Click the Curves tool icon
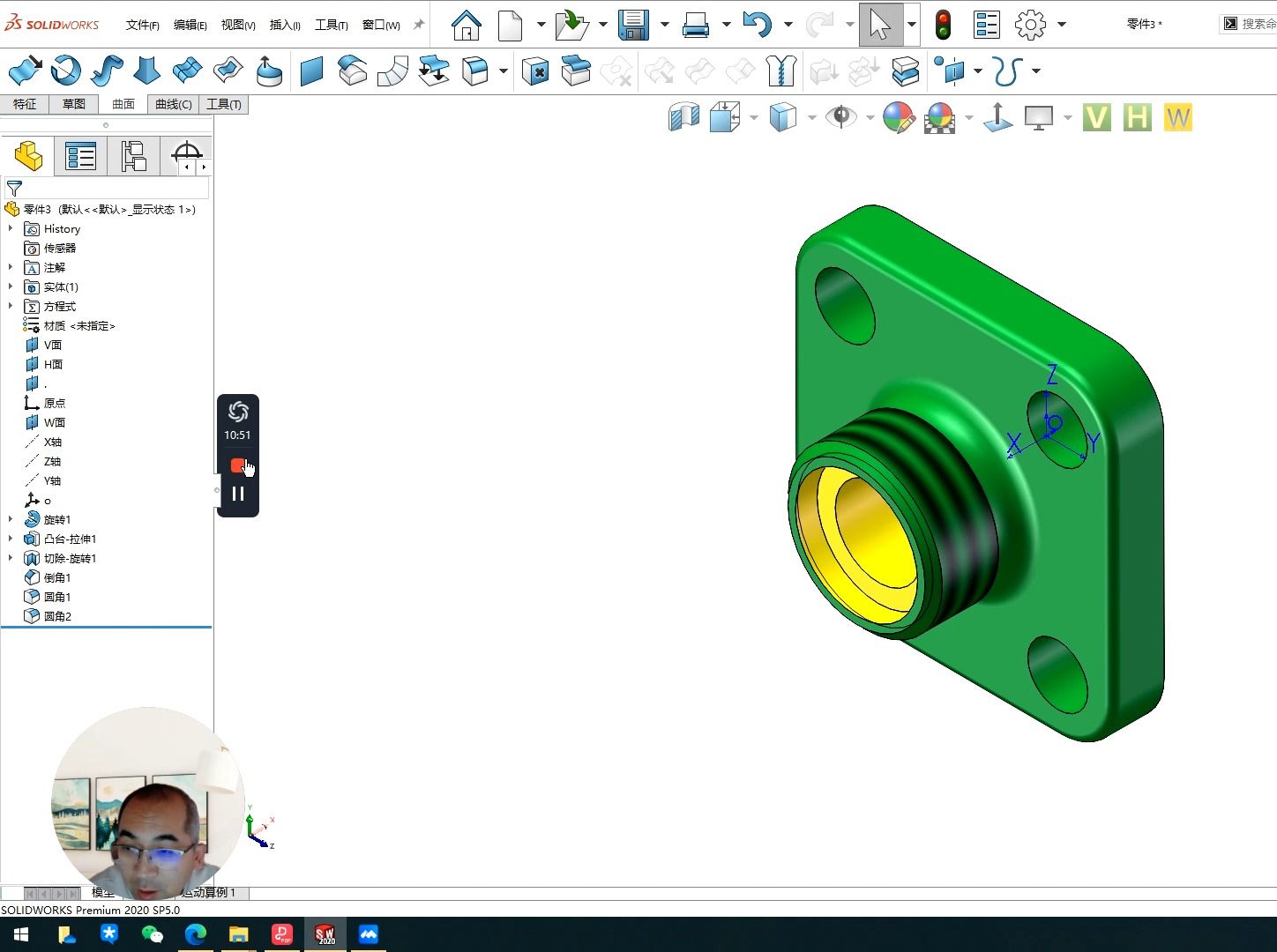Viewport: 1277px width, 952px height. [x=1007, y=71]
